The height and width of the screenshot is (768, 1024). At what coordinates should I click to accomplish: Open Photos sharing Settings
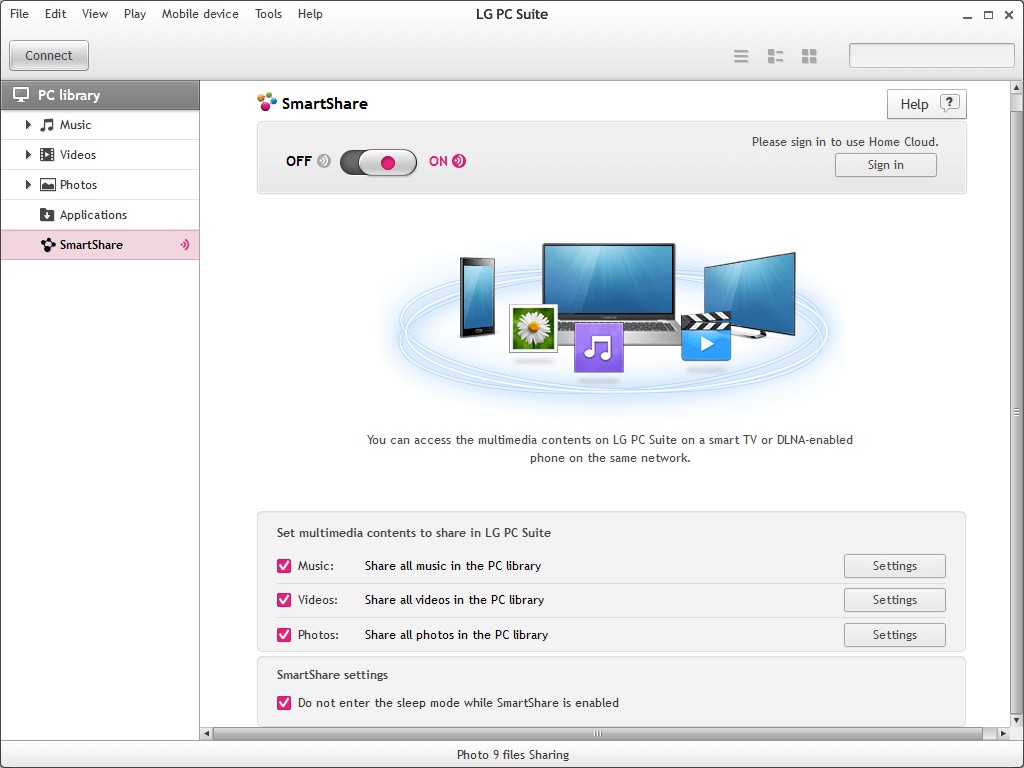(x=894, y=634)
